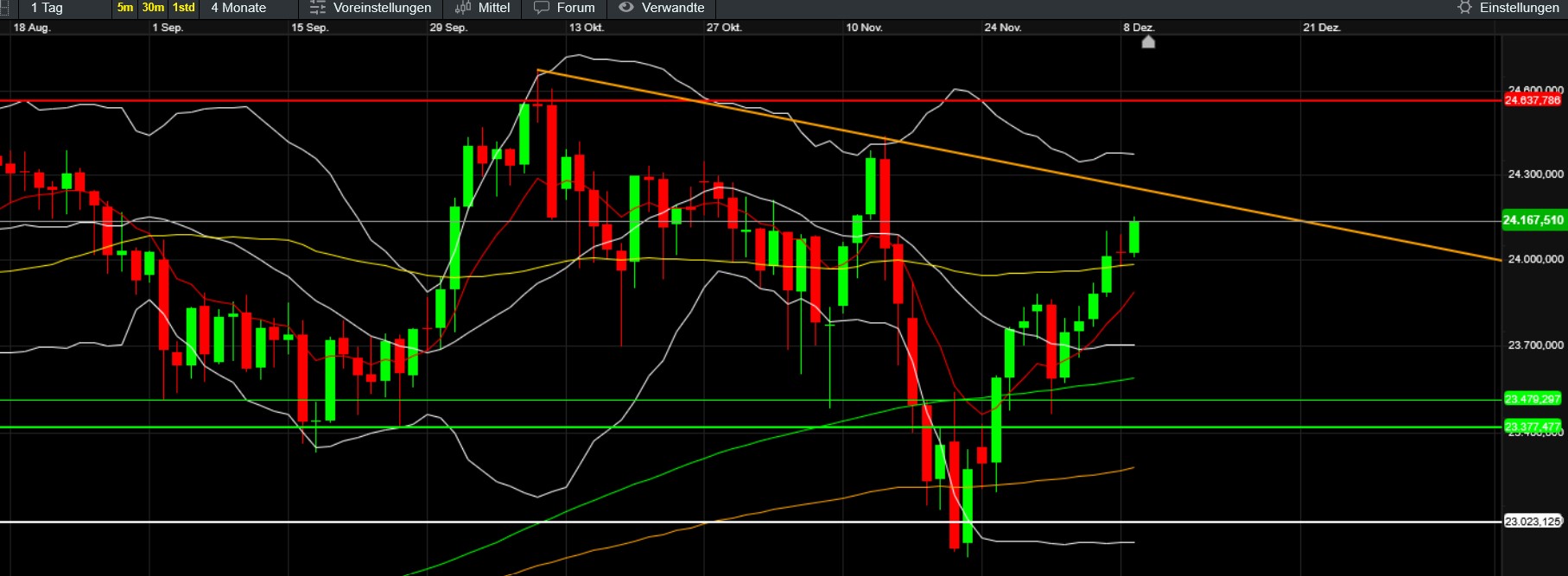Click the 24.300,000 price axis label
Screen dimensions: 1568x576
(1535, 174)
